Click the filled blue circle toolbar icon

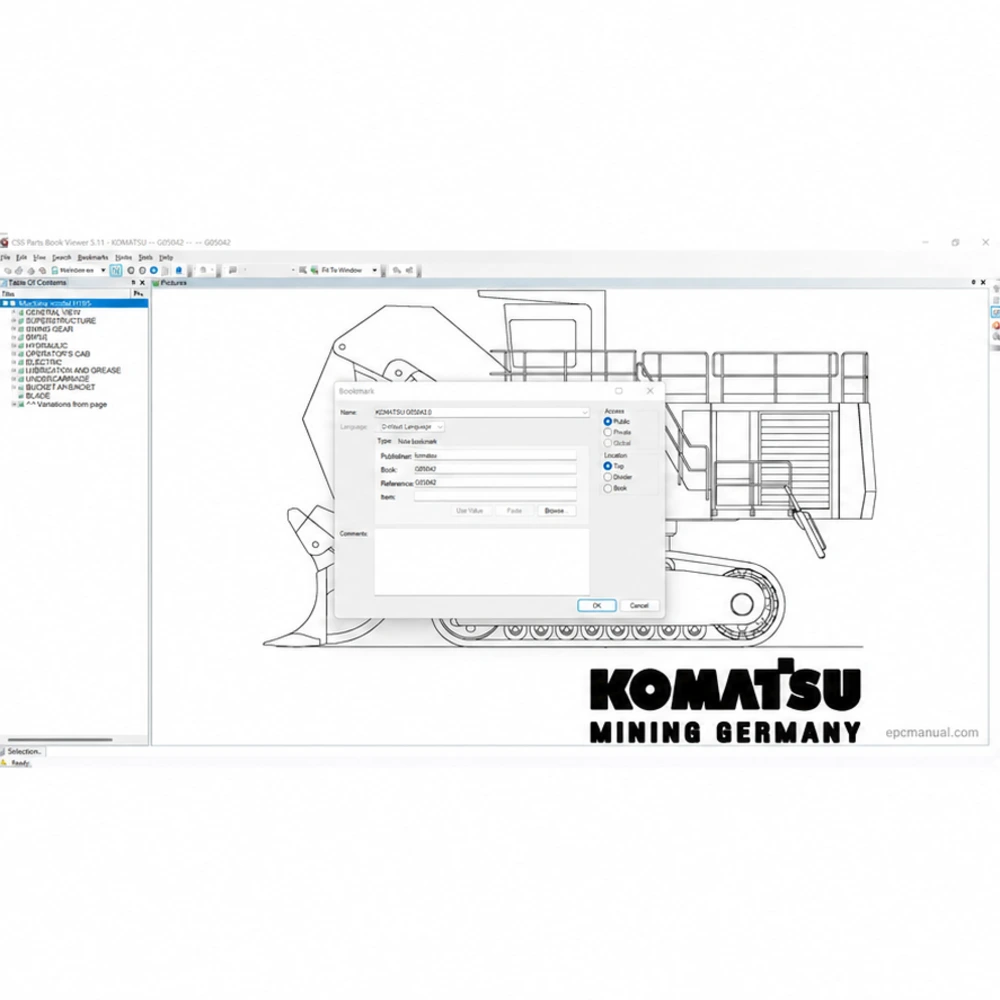[154, 270]
